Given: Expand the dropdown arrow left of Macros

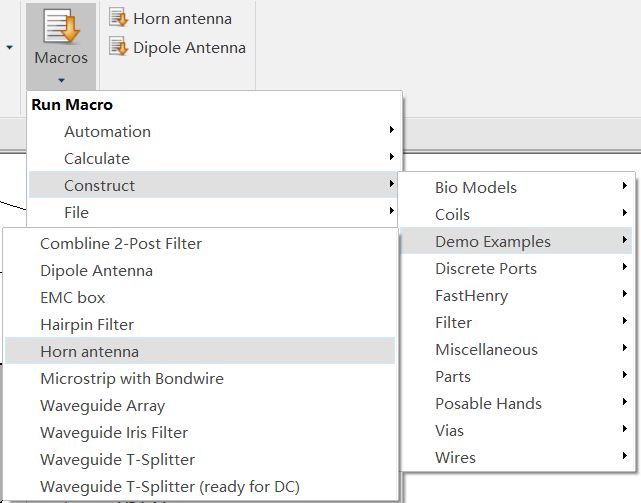Looking at the screenshot, I should (x=9, y=48).
